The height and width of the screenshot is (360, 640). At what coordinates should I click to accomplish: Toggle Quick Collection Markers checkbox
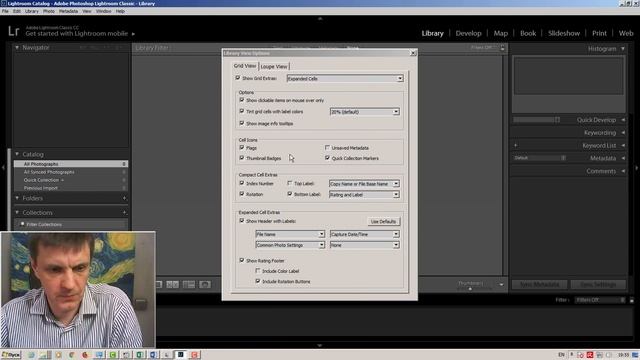pyautogui.click(x=327, y=158)
